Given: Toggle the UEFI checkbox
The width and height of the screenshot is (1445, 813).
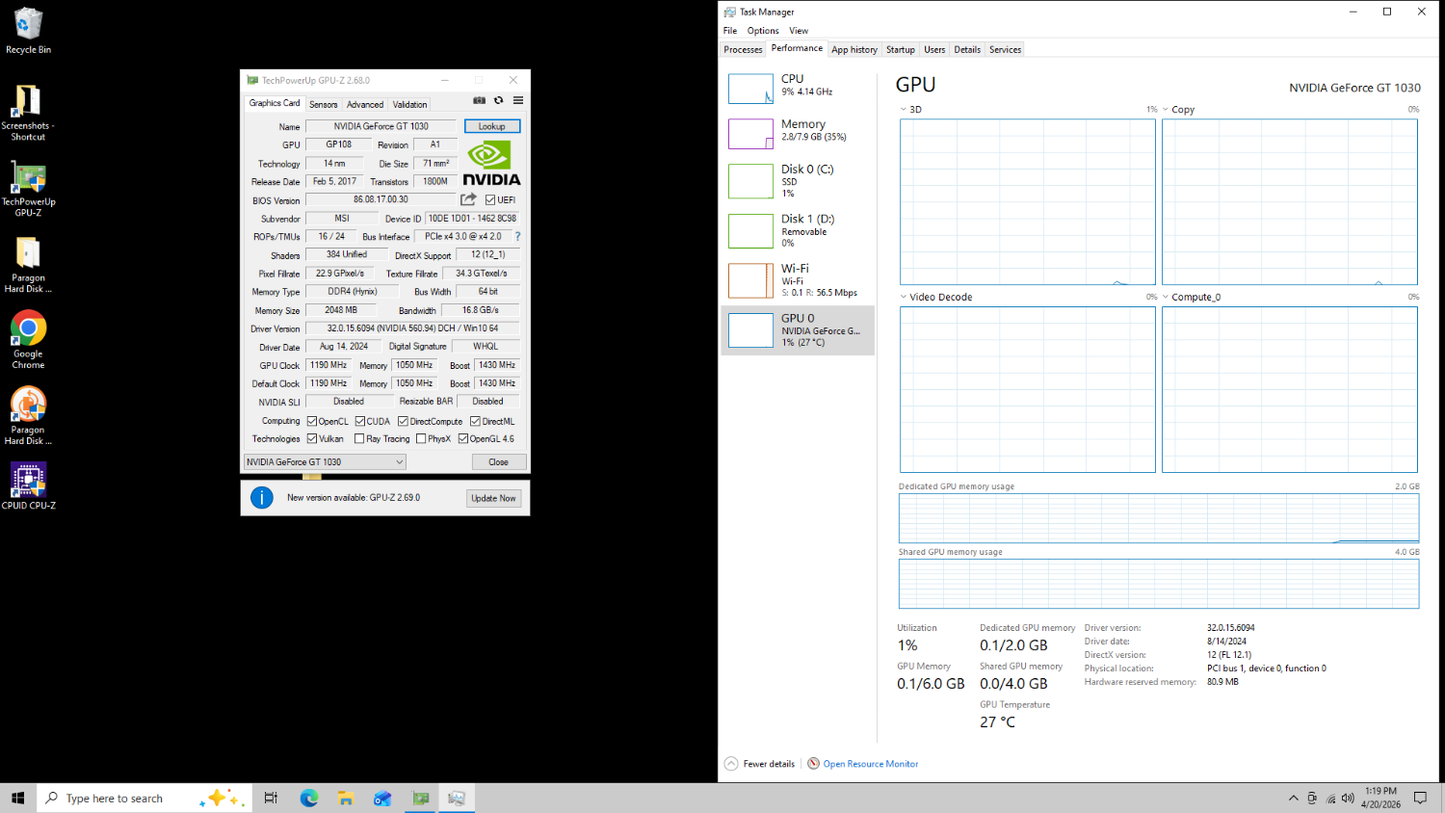Looking at the screenshot, I should [490, 200].
